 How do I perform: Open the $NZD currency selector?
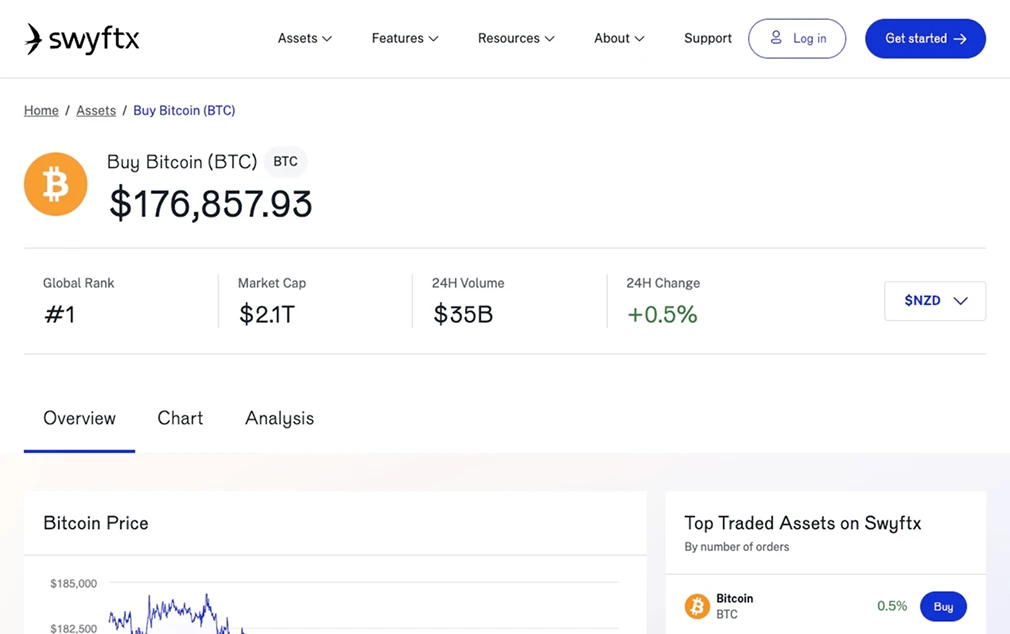(935, 301)
